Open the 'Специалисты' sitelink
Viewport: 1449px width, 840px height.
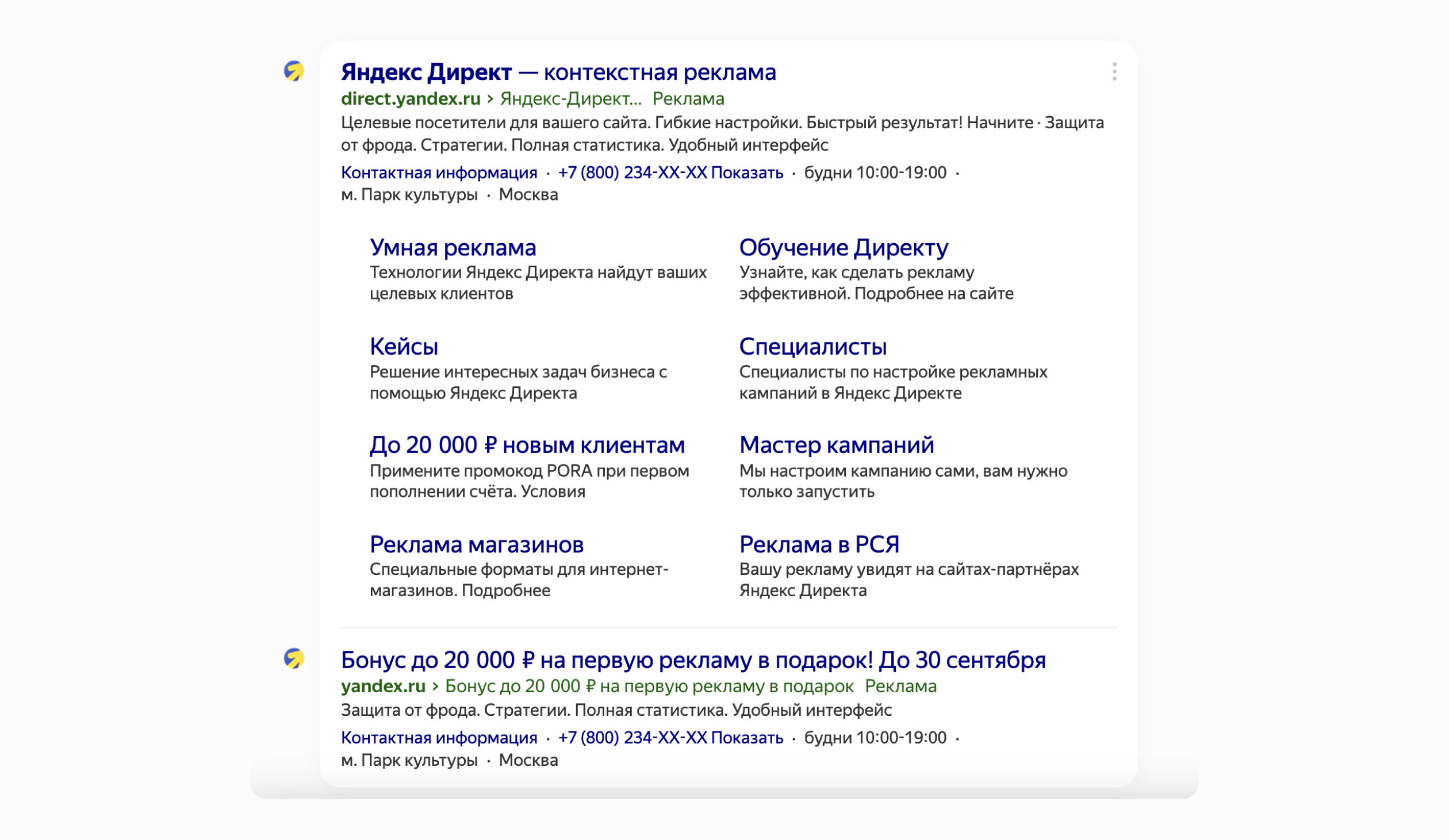(x=812, y=346)
